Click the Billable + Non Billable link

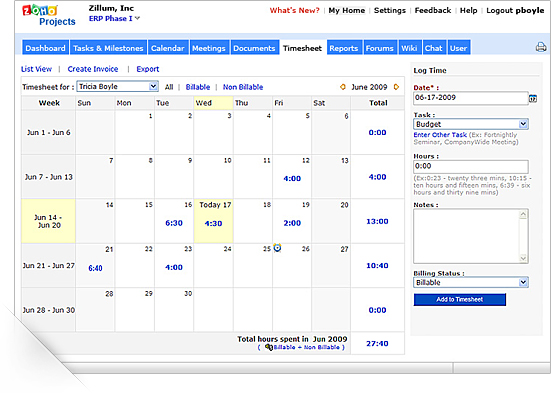pyautogui.click(x=306, y=347)
